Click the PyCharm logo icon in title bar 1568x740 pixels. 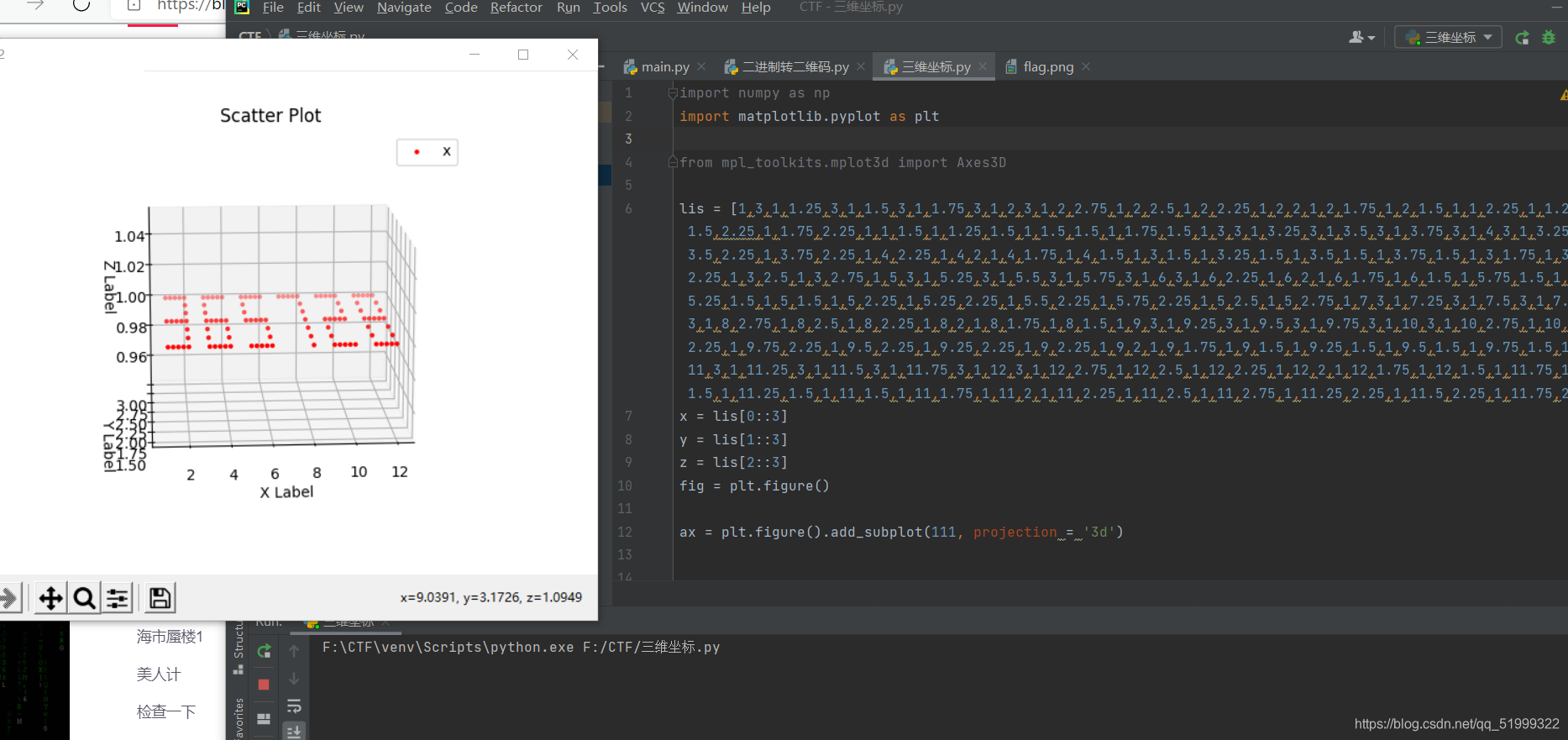click(x=242, y=7)
